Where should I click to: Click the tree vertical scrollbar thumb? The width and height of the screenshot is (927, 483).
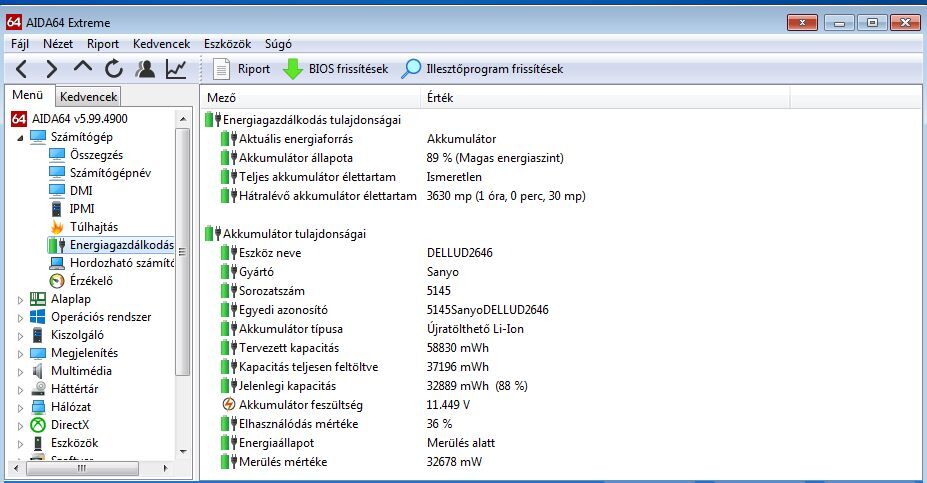183,252
